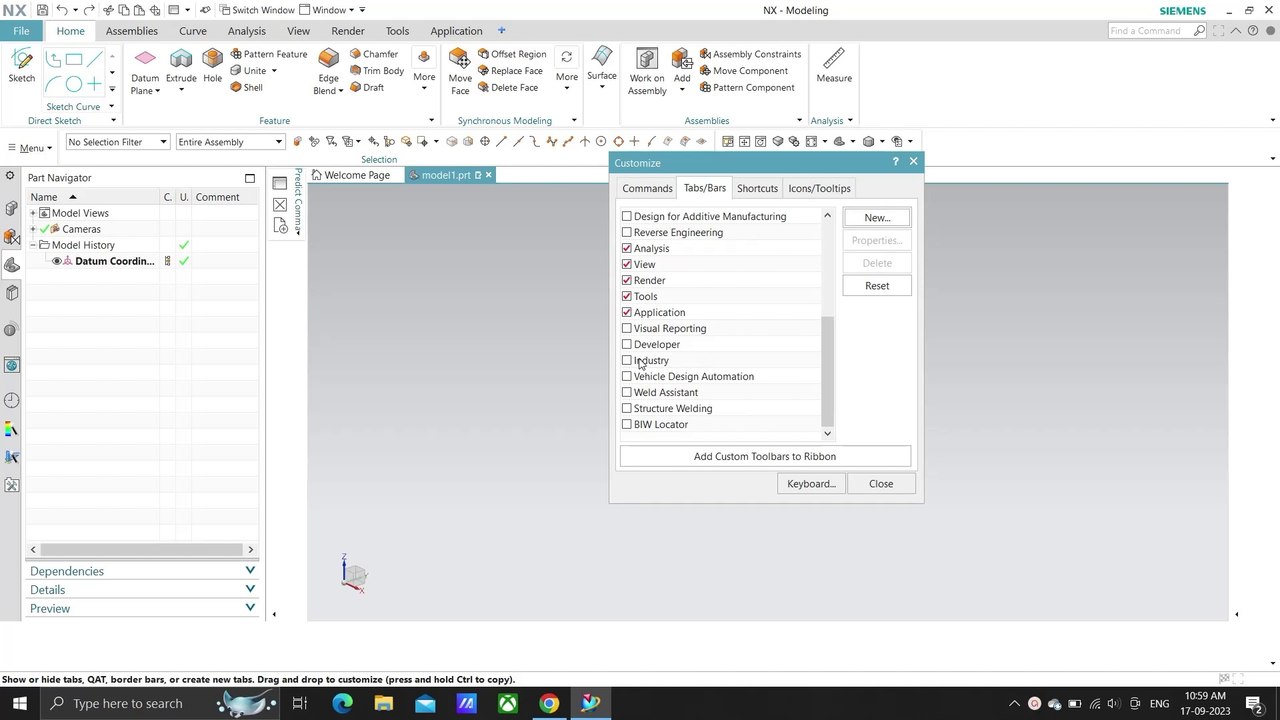The image size is (1280, 720).
Task: Select the Trim Body command
Action: [377, 71]
